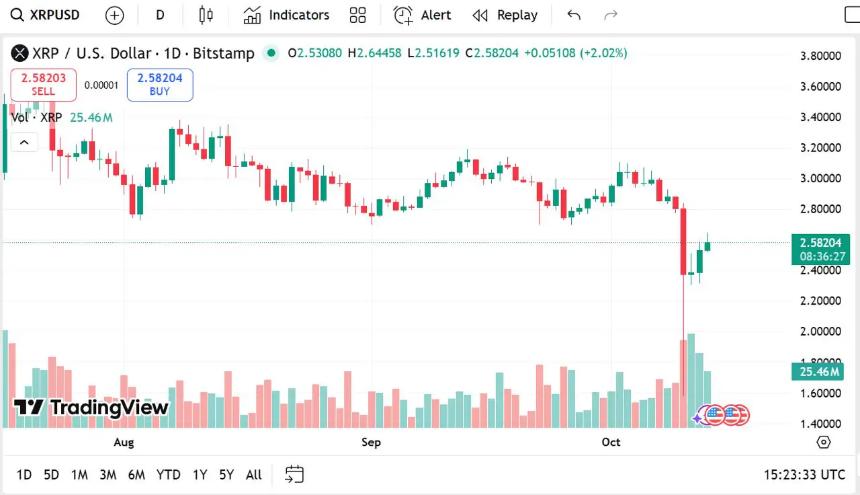Open the layout templates grid icon

coord(358,15)
